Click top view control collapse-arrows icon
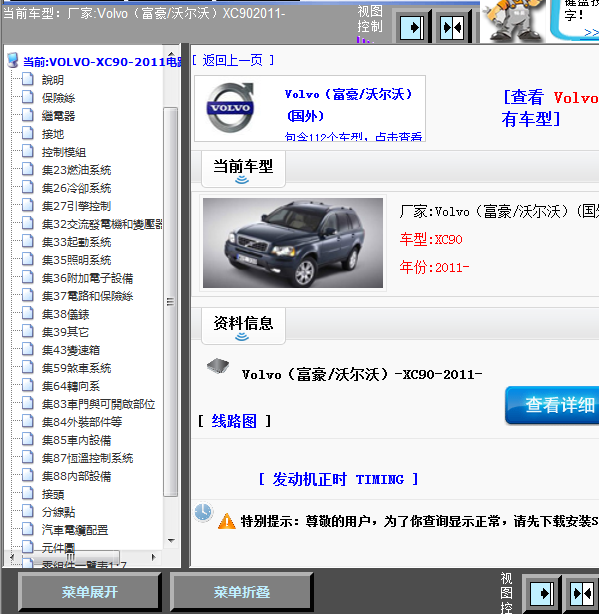The width and height of the screenshot is (599, 614). pyautogui.click(x=453, y=27)
